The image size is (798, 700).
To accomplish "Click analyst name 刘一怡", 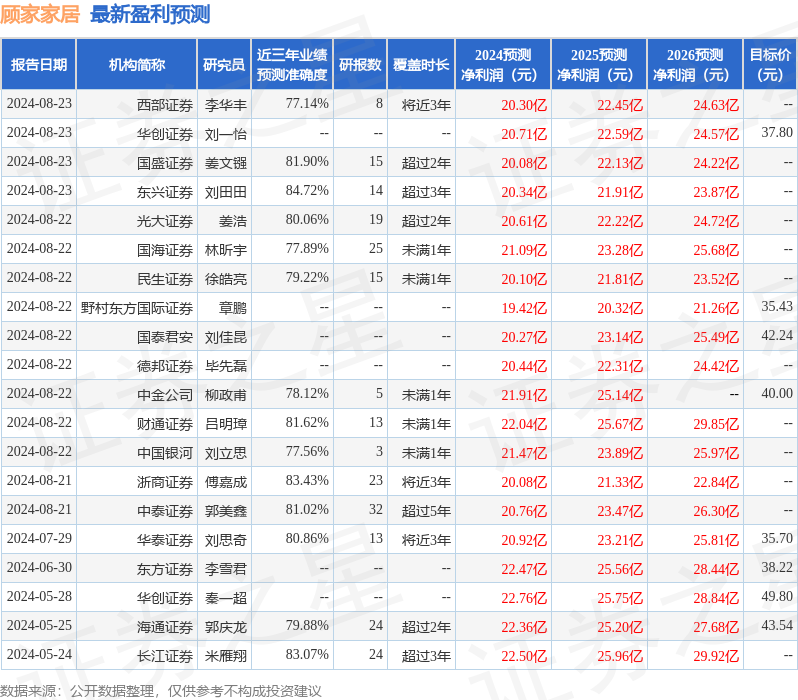I will [x=226, y=134].
